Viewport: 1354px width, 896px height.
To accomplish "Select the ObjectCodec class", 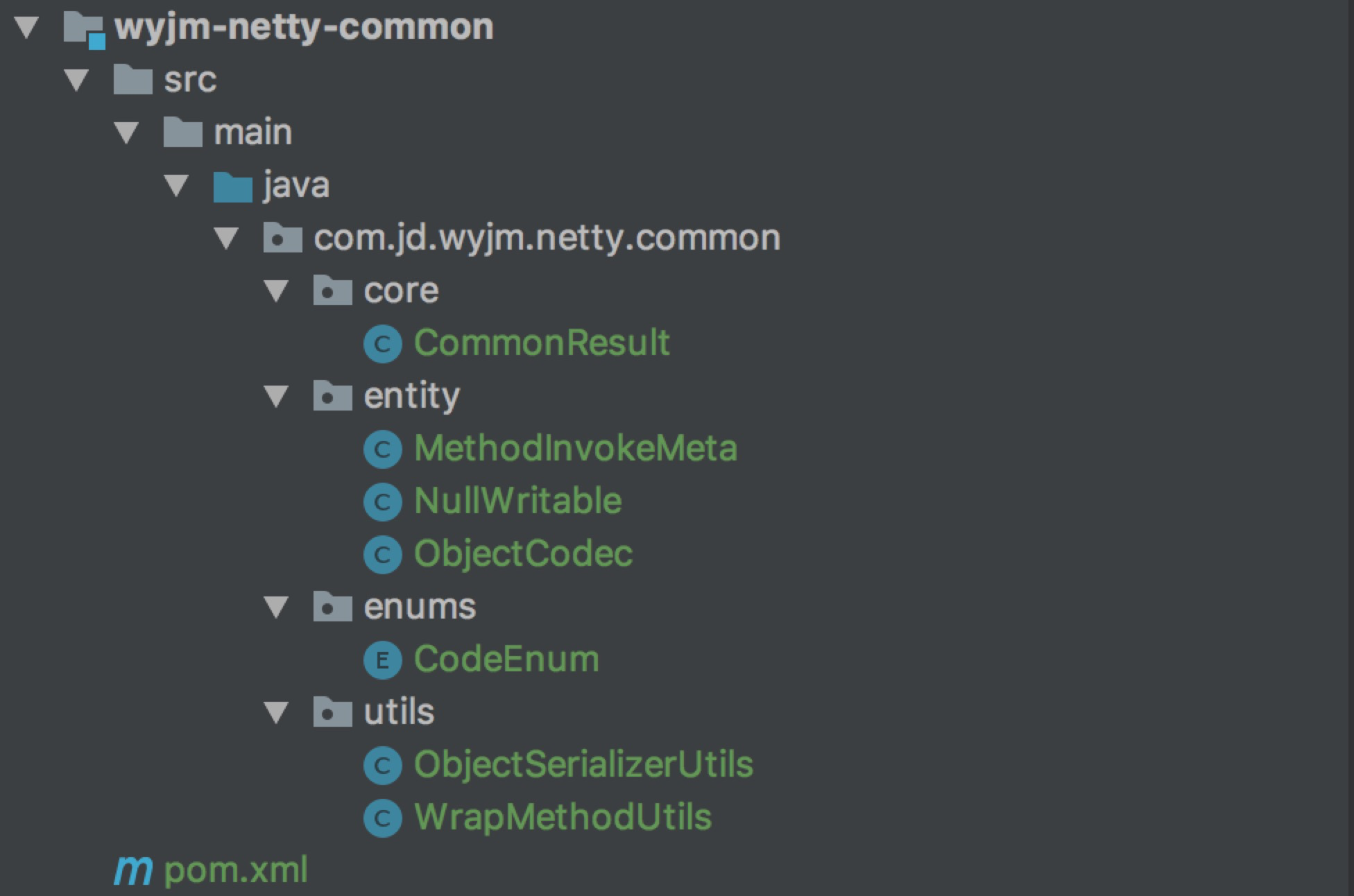I will [x=523, y=554].
